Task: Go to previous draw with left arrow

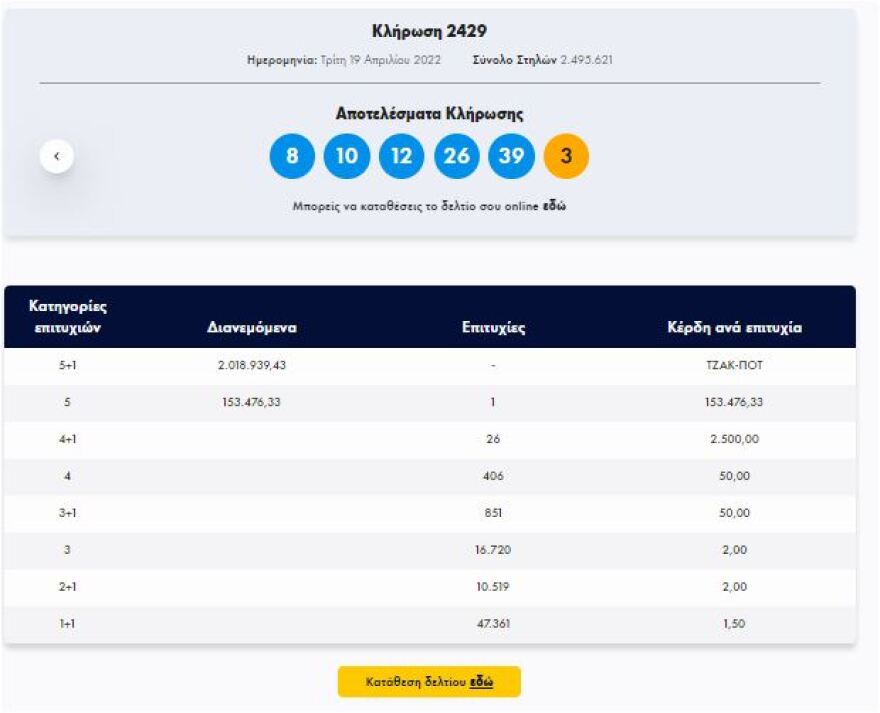Action: (57, 156)
